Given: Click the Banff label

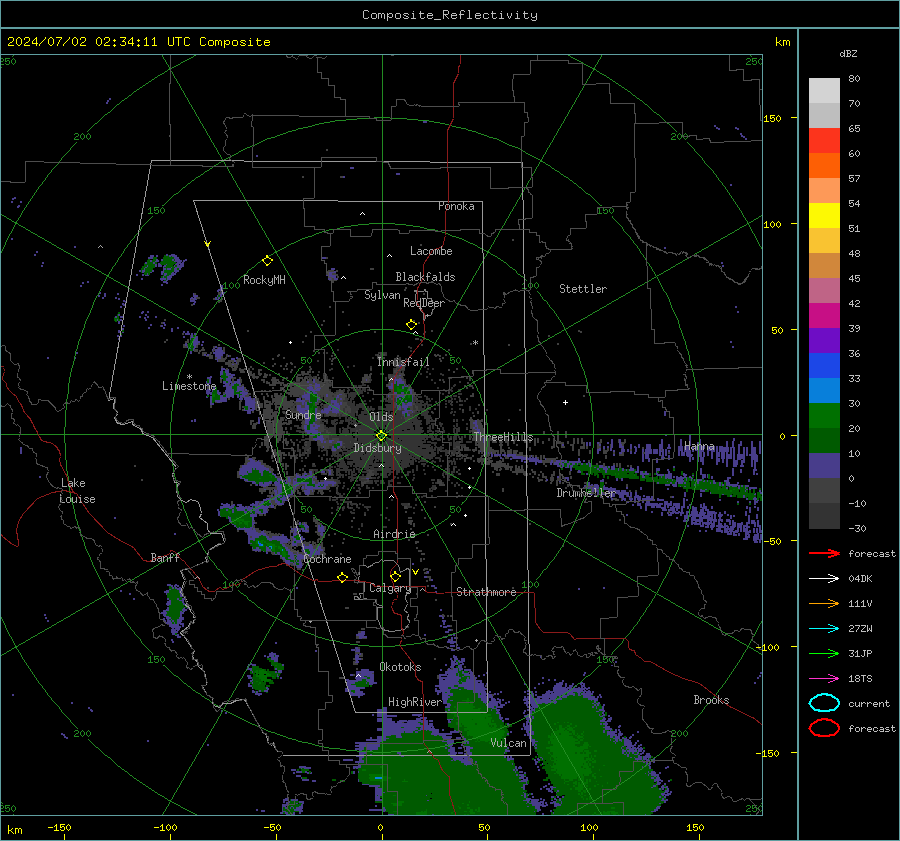Looking at the screenshot, I should (x=165, y=558).
